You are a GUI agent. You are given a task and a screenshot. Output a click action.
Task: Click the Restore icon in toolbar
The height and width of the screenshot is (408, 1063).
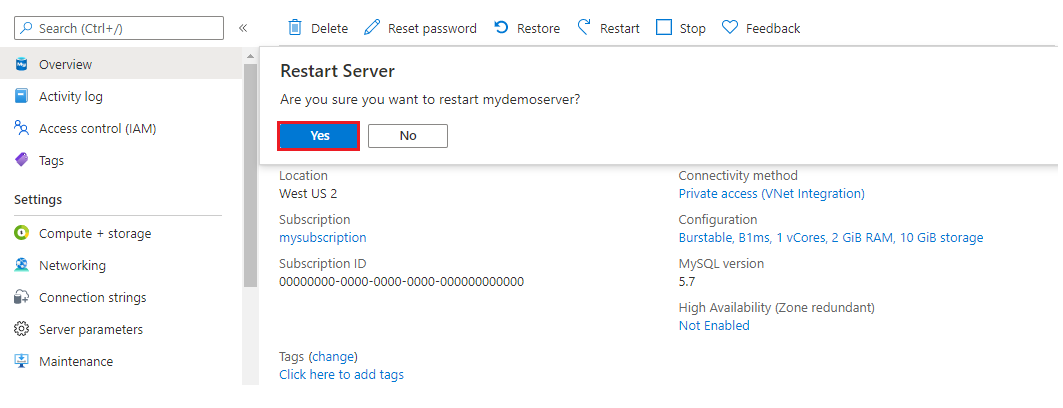(x=502, y=28)
